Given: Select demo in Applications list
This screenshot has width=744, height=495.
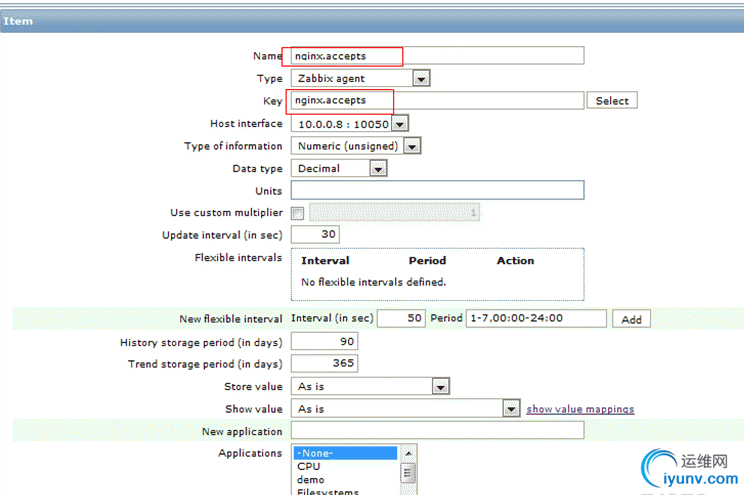Looking at the screenshot, I should click(x=345, y=479).
